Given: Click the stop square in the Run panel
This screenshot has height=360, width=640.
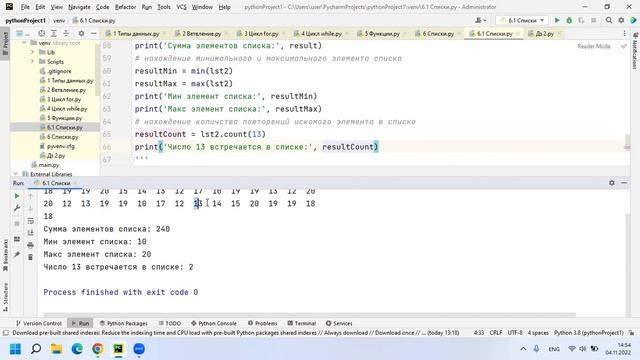Looking at the screenshot, I should click(x=17, y=224).
